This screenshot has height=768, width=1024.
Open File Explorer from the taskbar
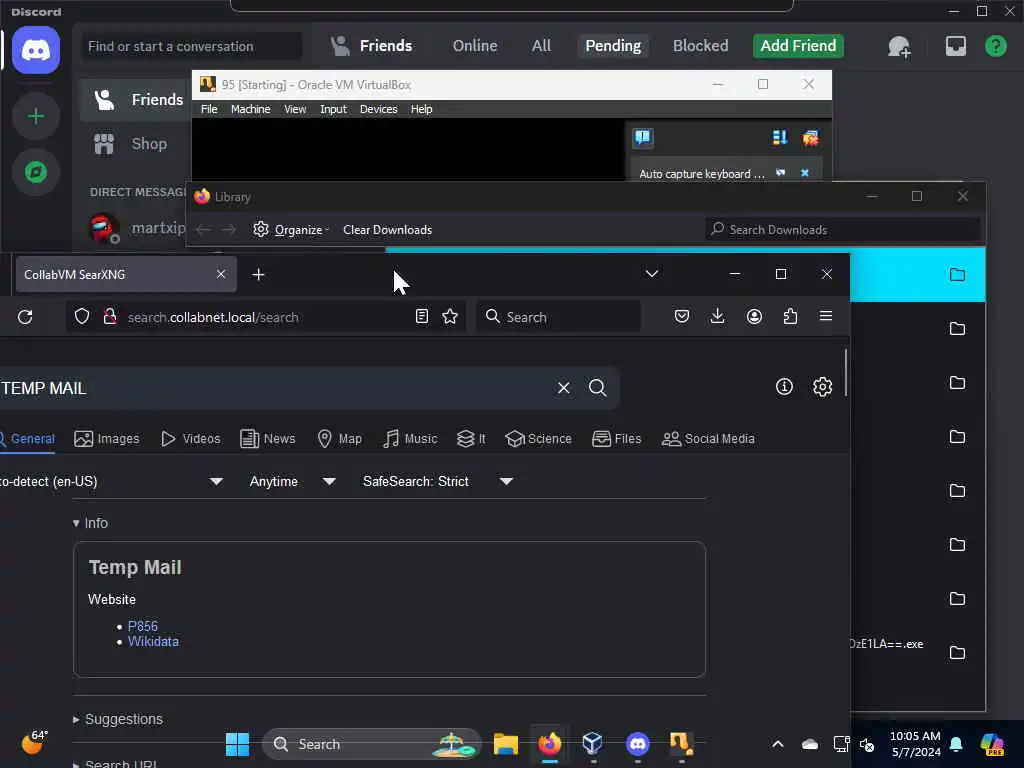click(x=505, y=743)
